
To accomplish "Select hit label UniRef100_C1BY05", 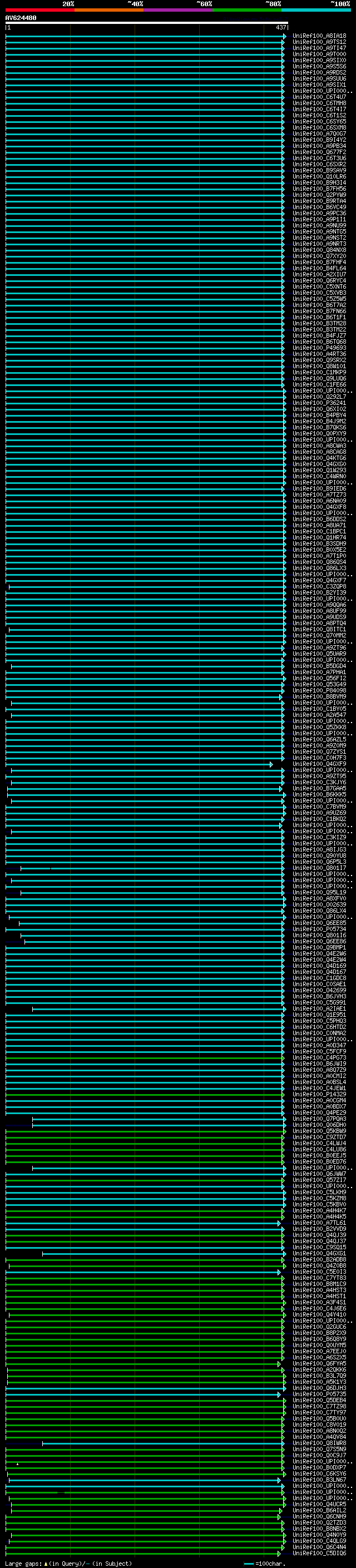I will pos(319,709).
